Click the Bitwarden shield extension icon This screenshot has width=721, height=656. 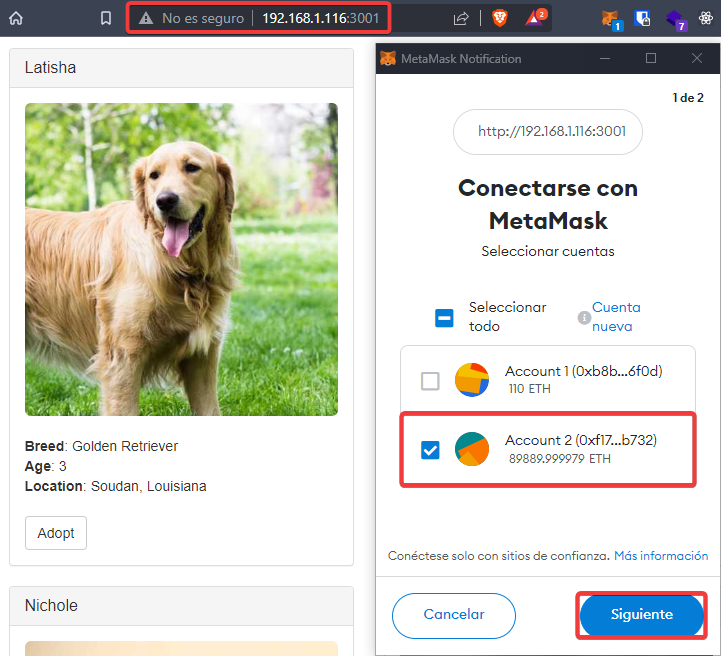coord(643,18)
